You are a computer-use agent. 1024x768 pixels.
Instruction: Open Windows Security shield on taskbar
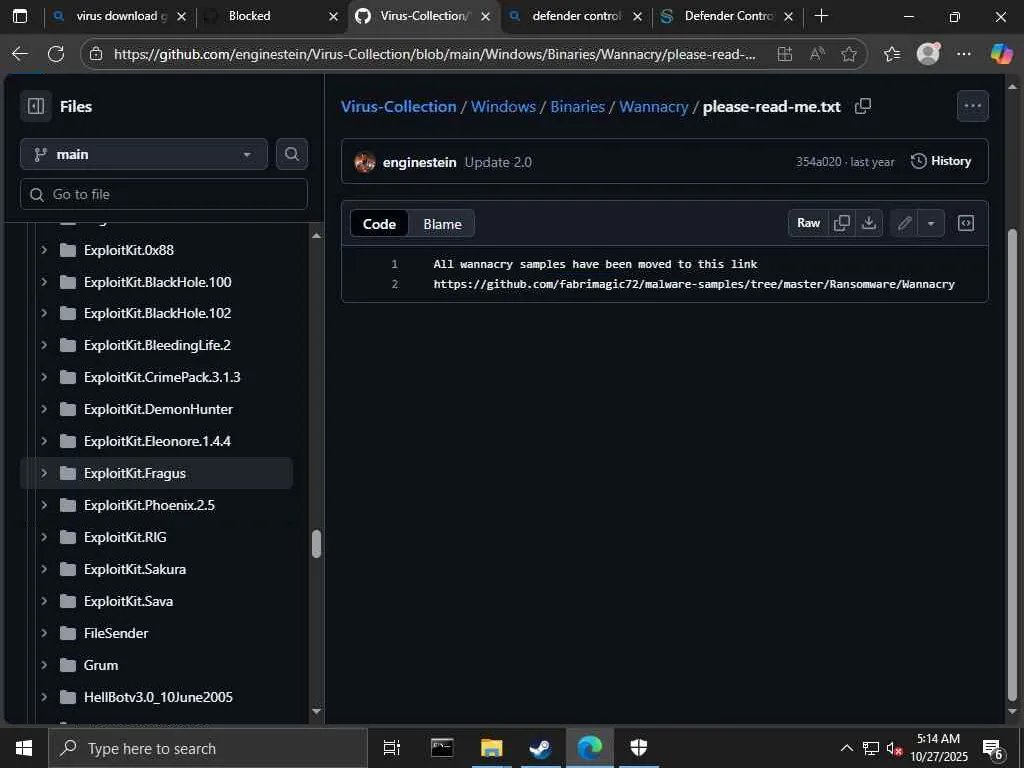click(x=639, y=748)
